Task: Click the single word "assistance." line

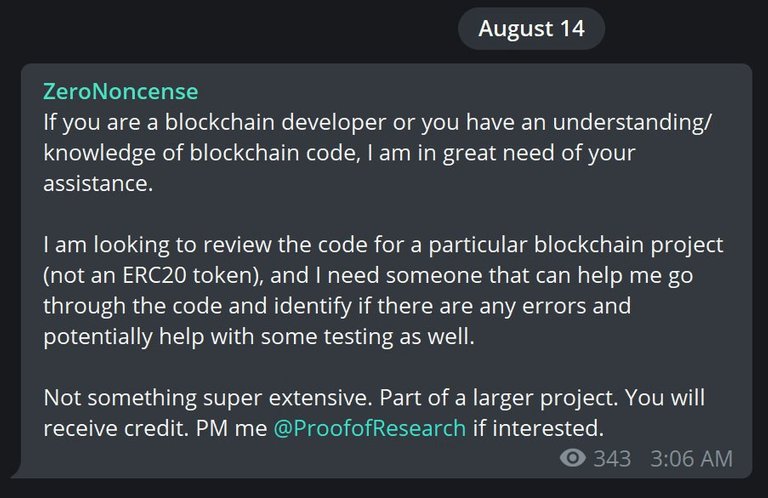Action: pos(97,184)
